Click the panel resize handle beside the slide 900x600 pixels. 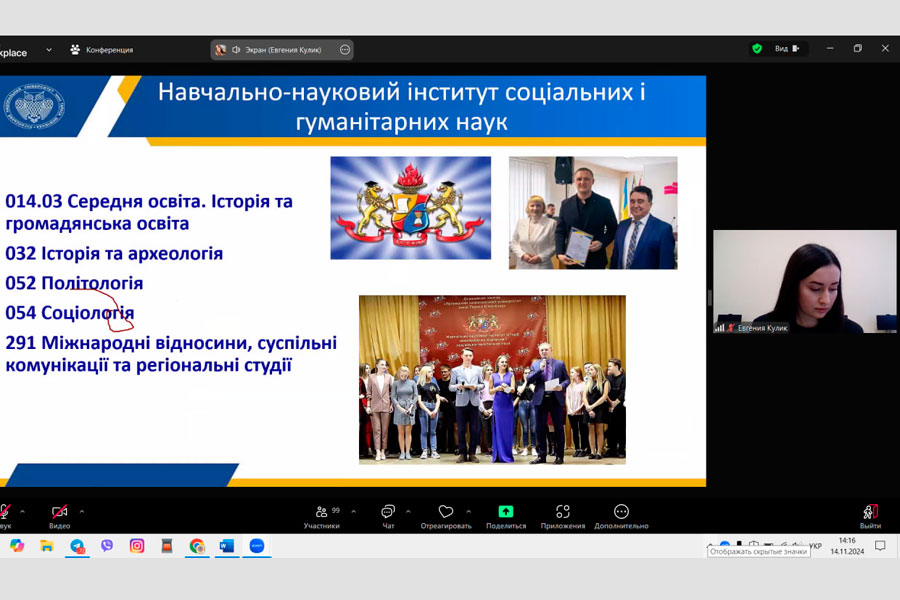pyautogui.click(x=709, y=297)
